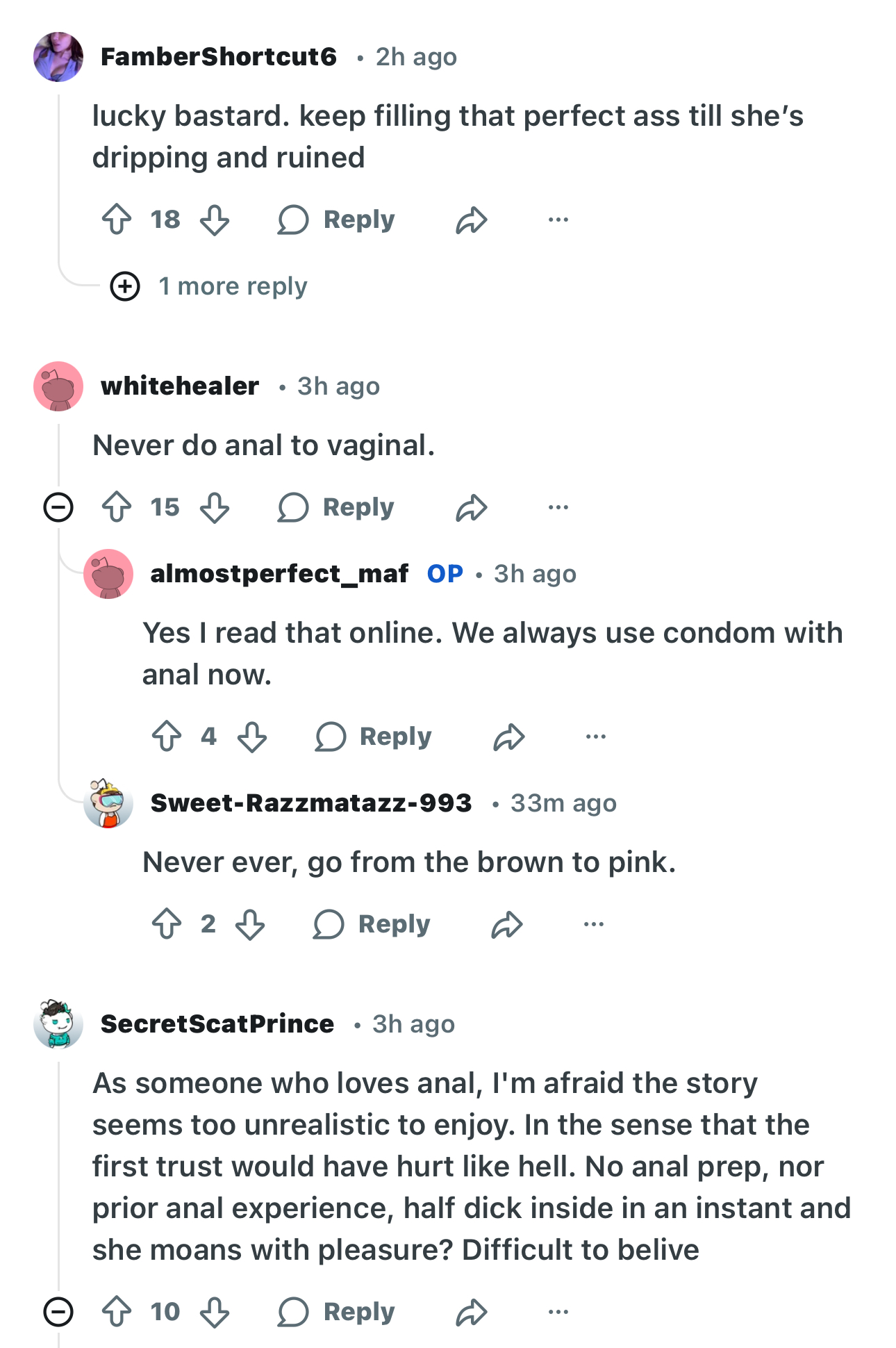Downvote FamberShortcut6's comment
The width and height of the screenshot is (896, 1348).
pyautogui.click(x=215, y=220)
